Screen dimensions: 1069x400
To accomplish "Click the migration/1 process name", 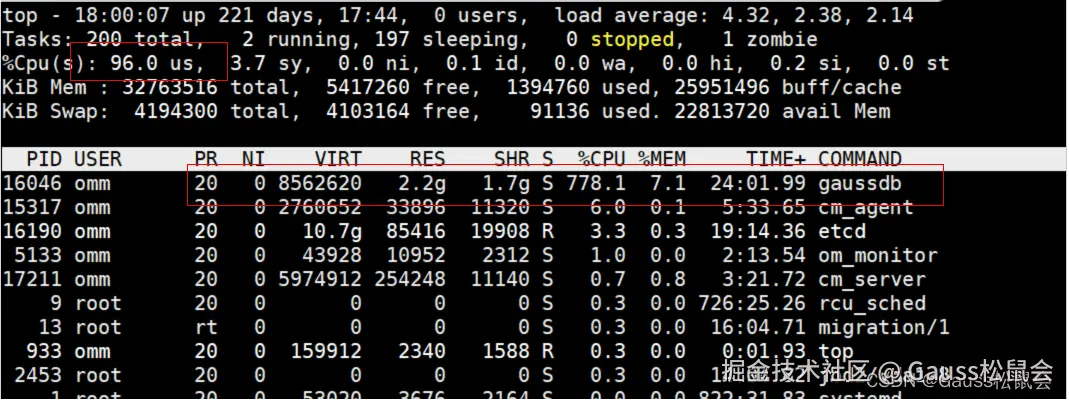I will (x=884, y=327).
